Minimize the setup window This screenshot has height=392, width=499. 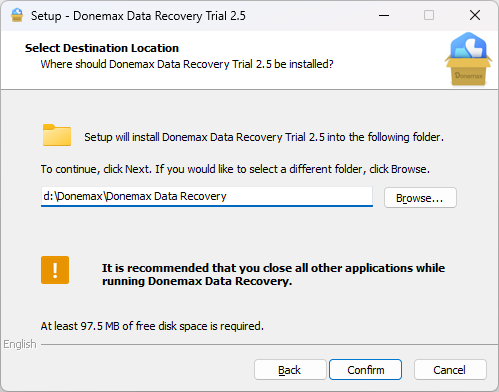pyautogui.click(x=384, y=15)
